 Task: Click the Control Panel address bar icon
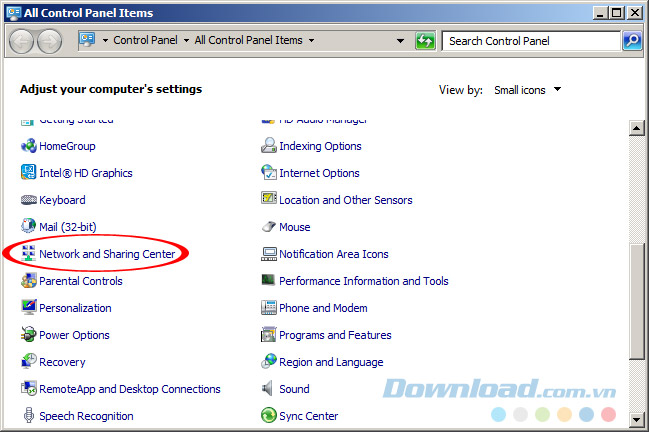coord(87,40)
